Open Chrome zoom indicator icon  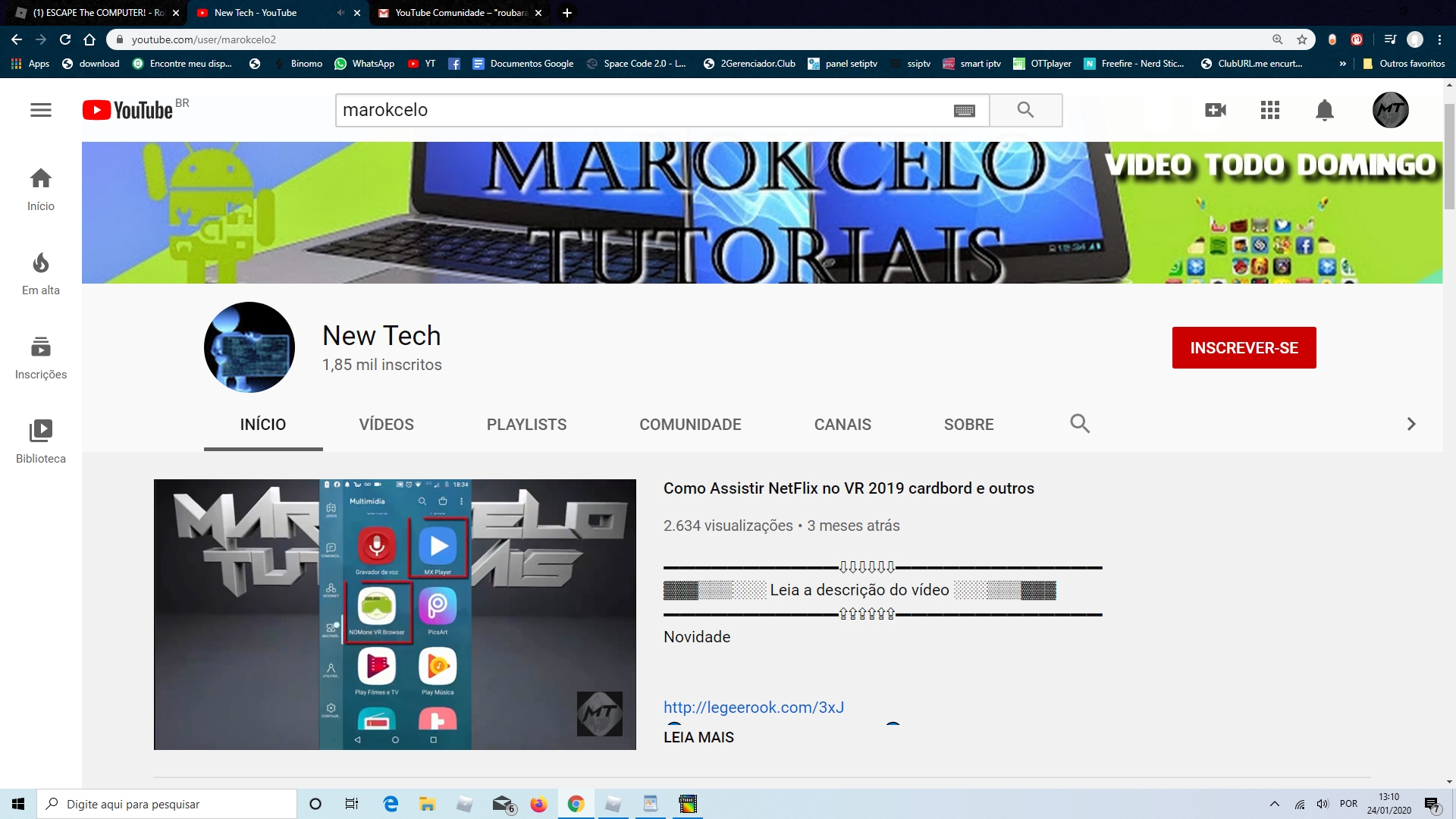(1278, 39)
